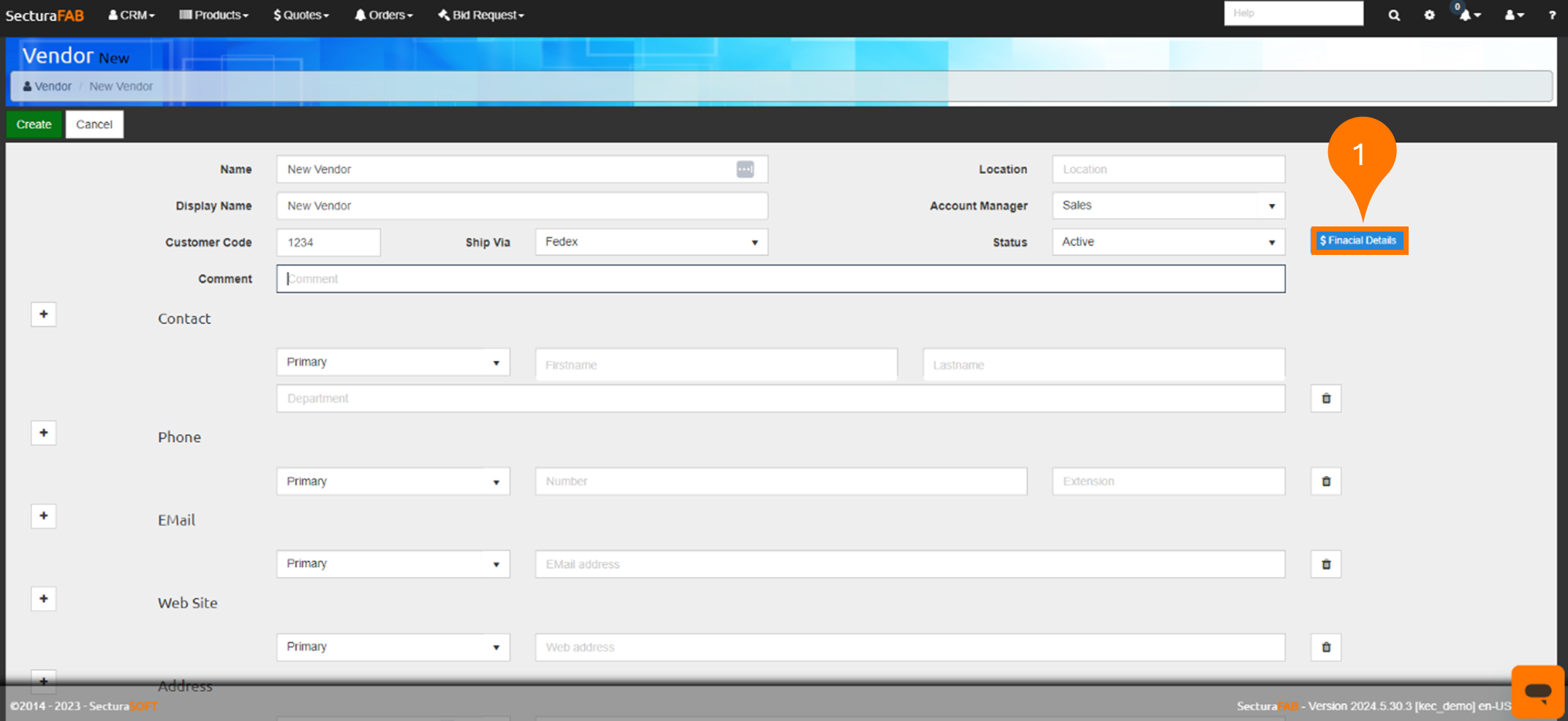Open the user account menu icon
This screenshot has width=1568, height=721.
click(1513, 15)
